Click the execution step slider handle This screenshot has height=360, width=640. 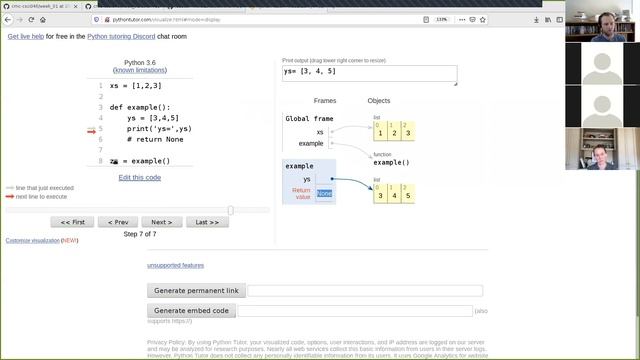pos(231,210)
